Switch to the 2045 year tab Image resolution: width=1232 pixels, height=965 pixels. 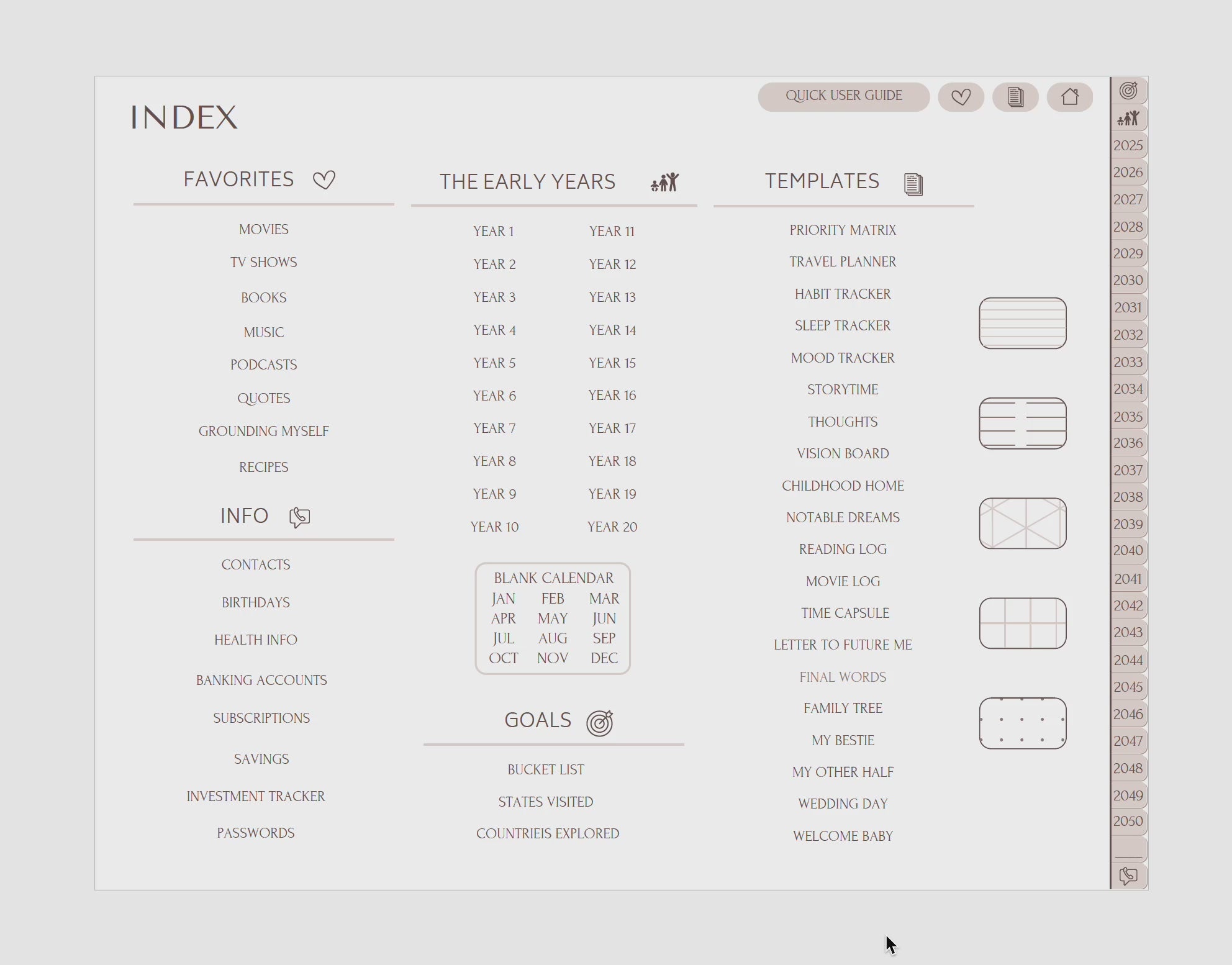[x=1128, y=687]
